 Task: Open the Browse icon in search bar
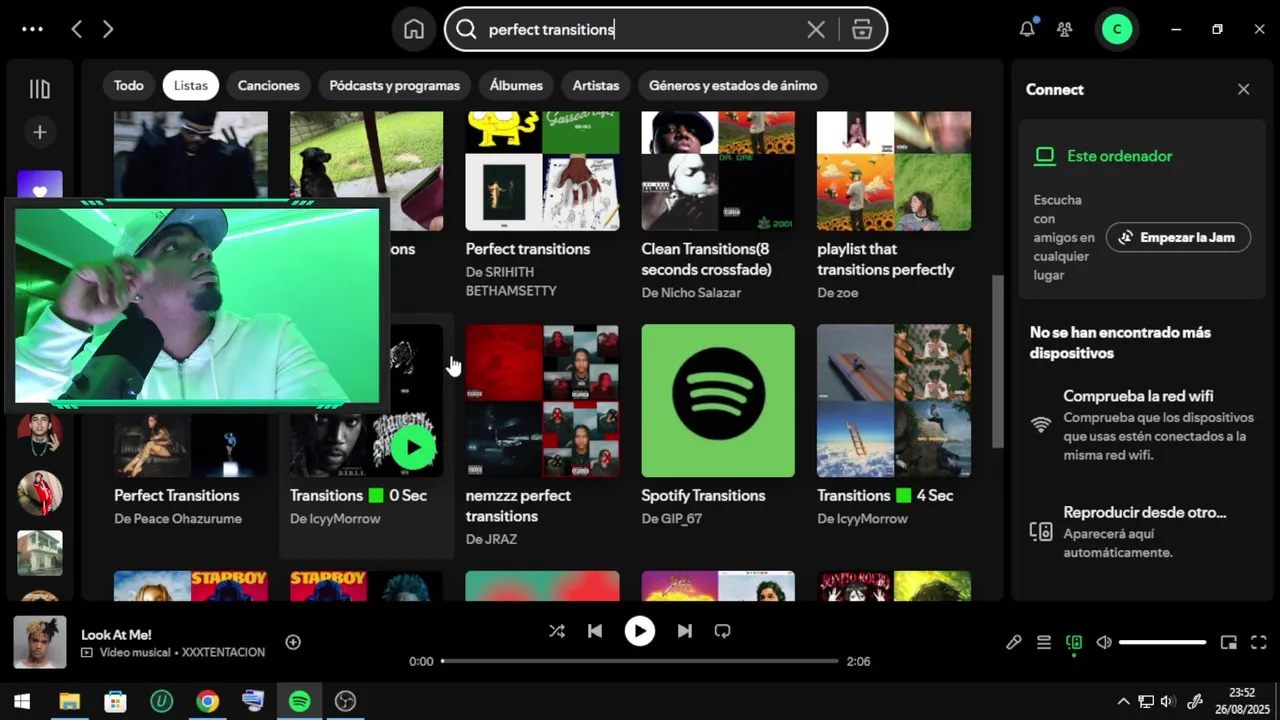[x=862, y=29]
